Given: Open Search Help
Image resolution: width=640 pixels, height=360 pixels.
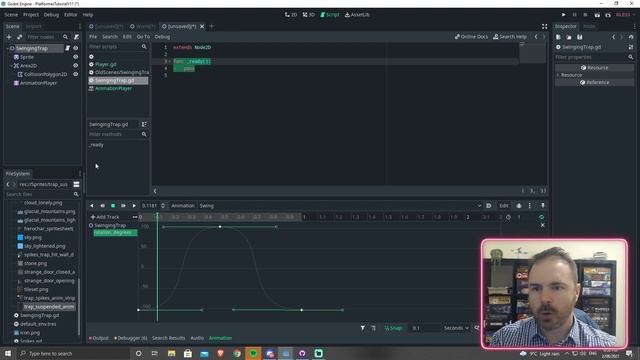Looking at the screenshot, I should 510,37.
